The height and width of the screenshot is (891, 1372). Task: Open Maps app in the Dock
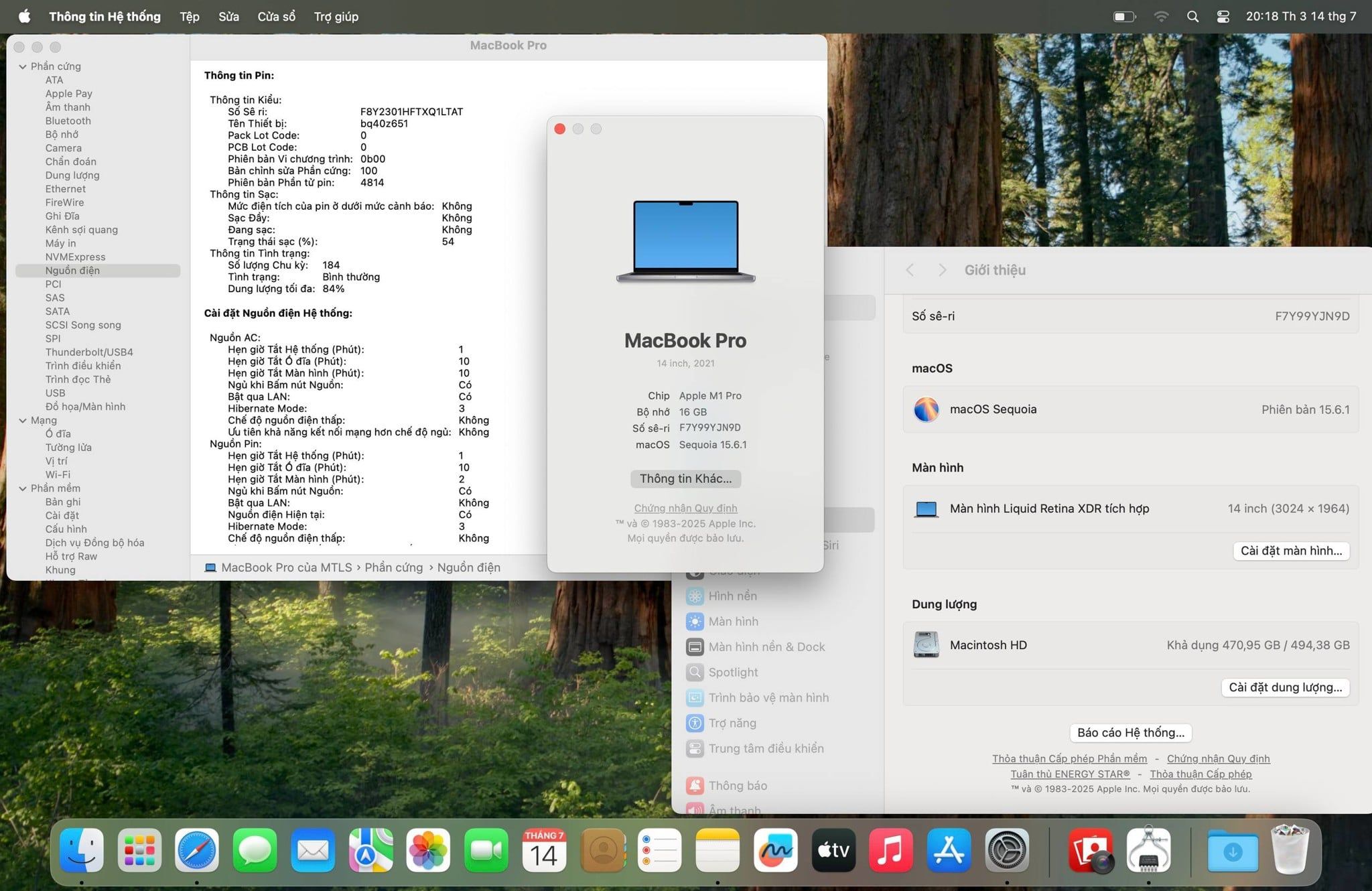point(370,850)
